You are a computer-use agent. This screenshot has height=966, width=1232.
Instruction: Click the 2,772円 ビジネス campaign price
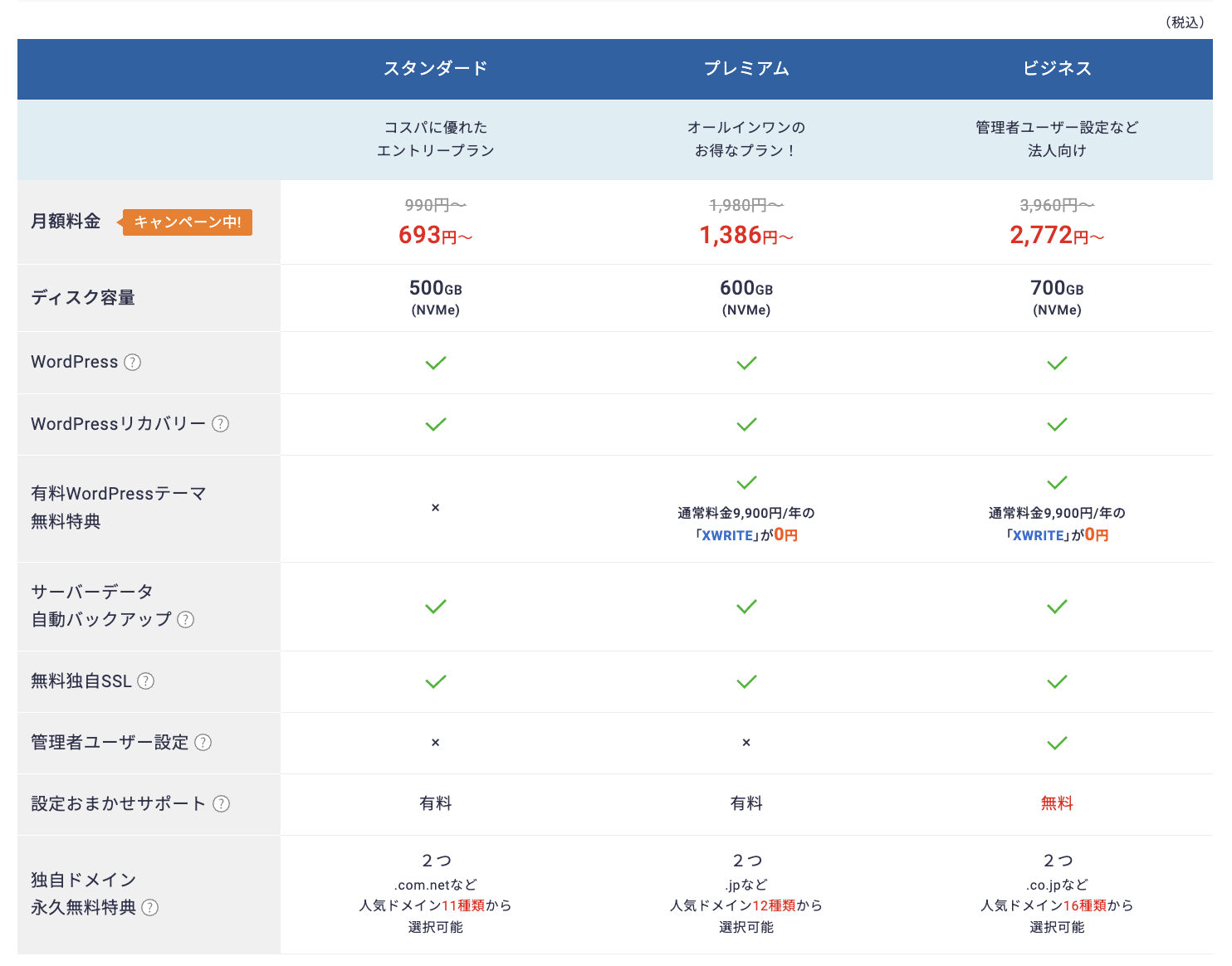tap(1057, 236)
